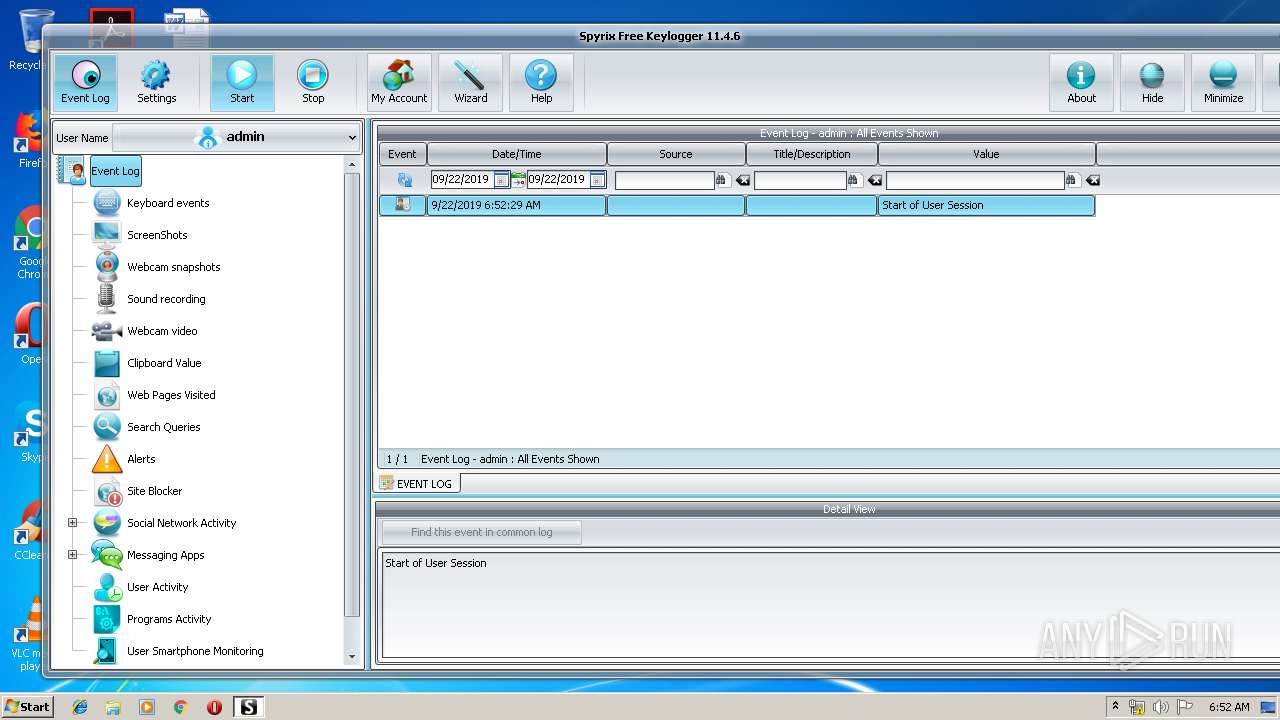The image size is (1280, 720).
Task: Open the User Name dropdown showing admin
Action: 236,137
